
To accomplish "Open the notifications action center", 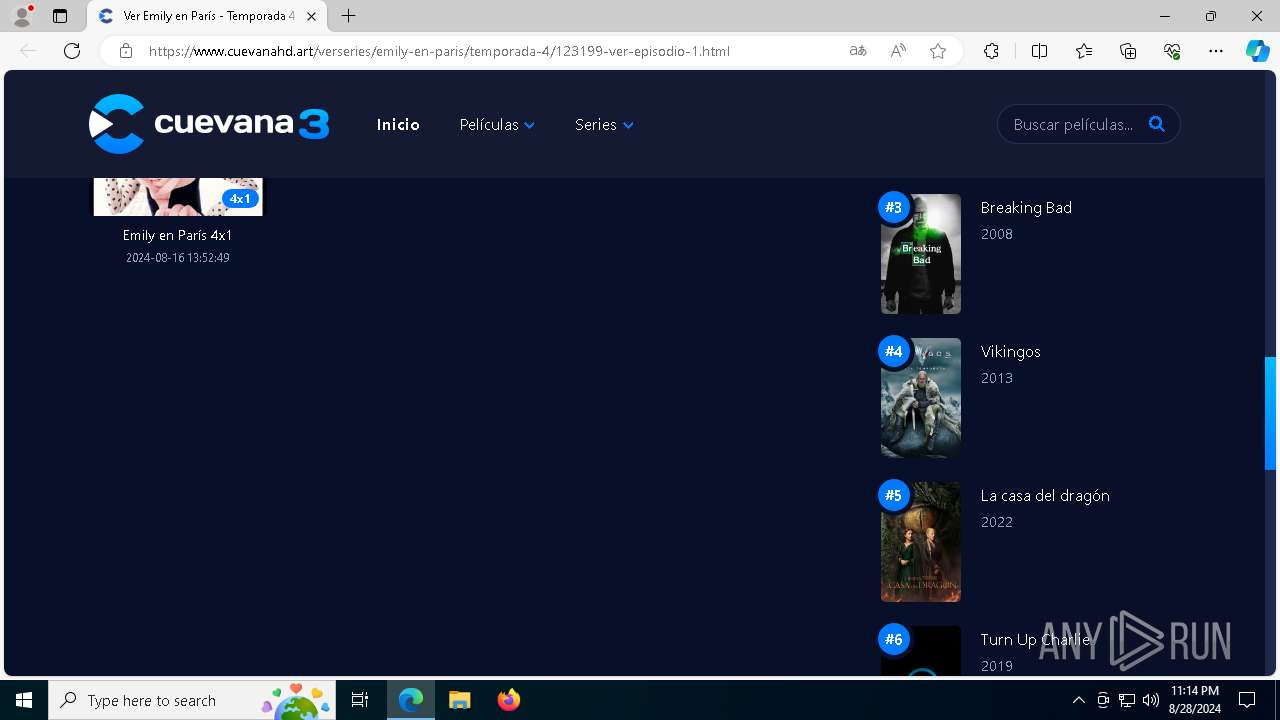I will point(1247,700).
